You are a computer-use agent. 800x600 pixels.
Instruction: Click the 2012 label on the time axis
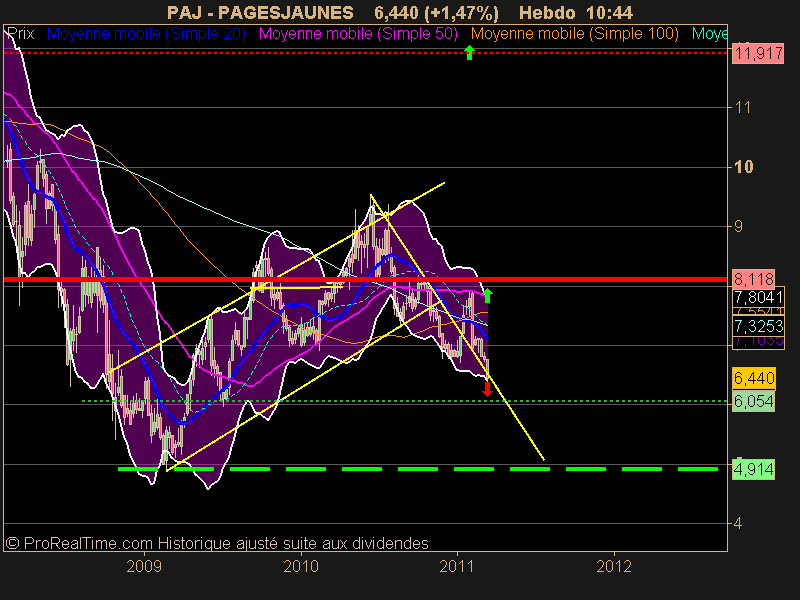click(614, 566)
